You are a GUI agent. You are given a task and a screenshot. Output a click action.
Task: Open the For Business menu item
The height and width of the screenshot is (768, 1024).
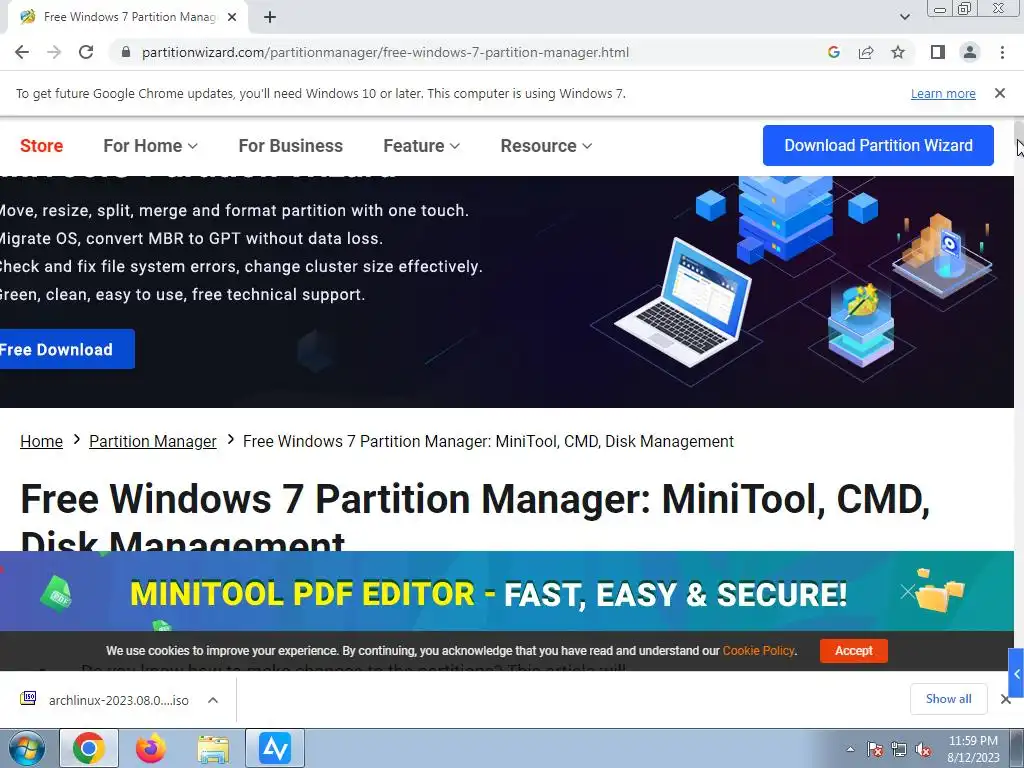click(291, 146)
